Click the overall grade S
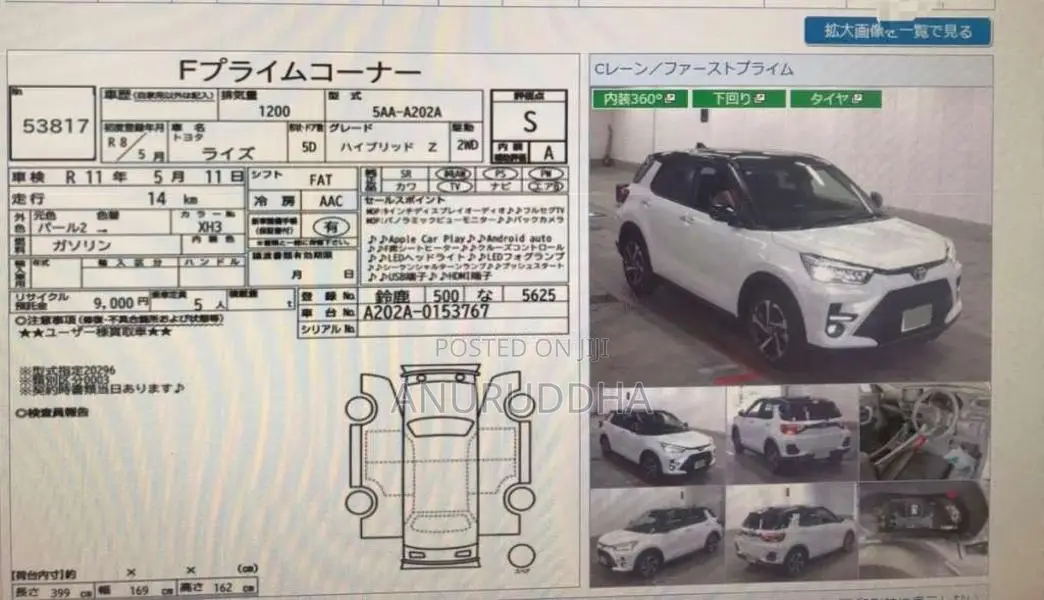This screenshot has height=600, width=1044. point(529,122)
